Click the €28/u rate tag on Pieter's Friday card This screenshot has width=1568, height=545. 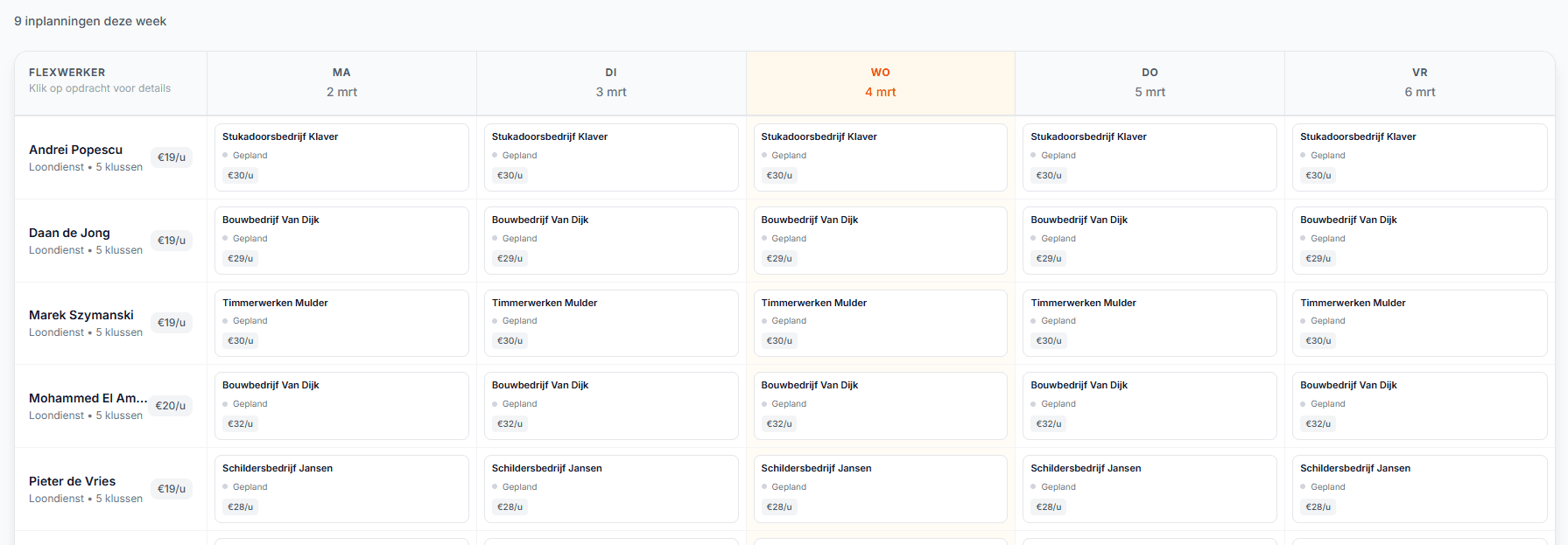pos(1318,507)
